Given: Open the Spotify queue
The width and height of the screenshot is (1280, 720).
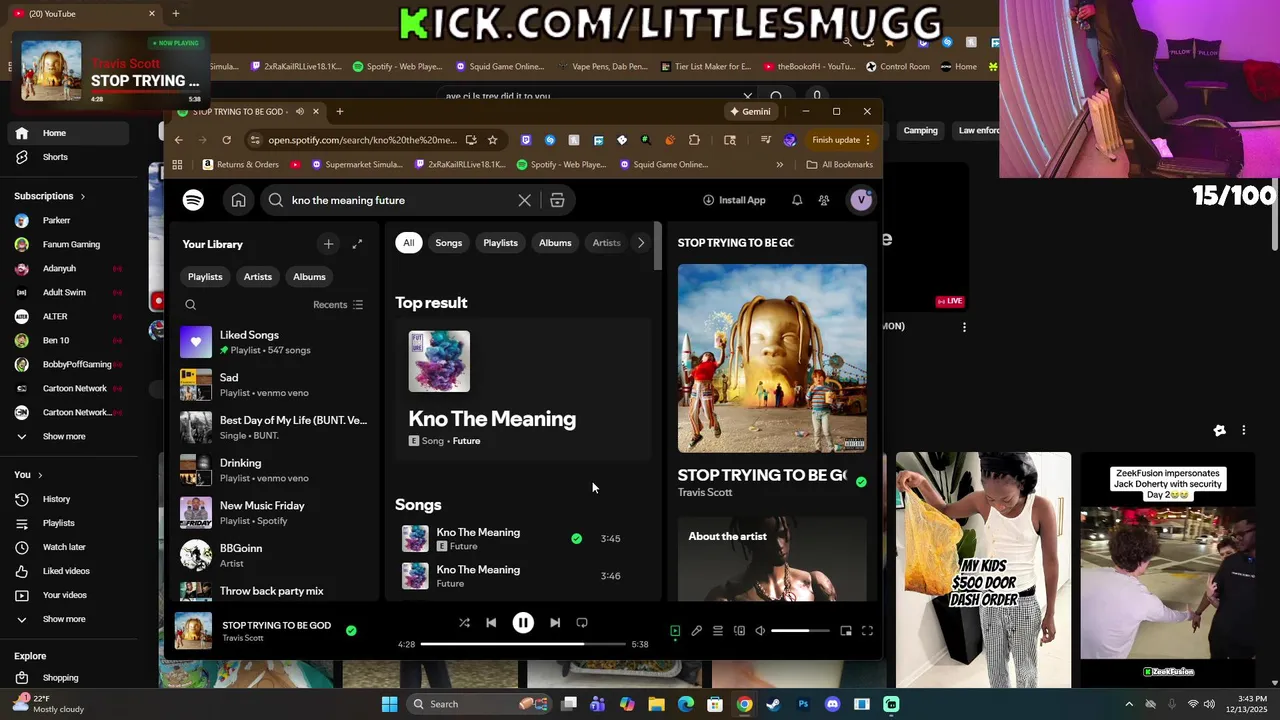Looking at the screenshot, I should [x=718, y=631].
